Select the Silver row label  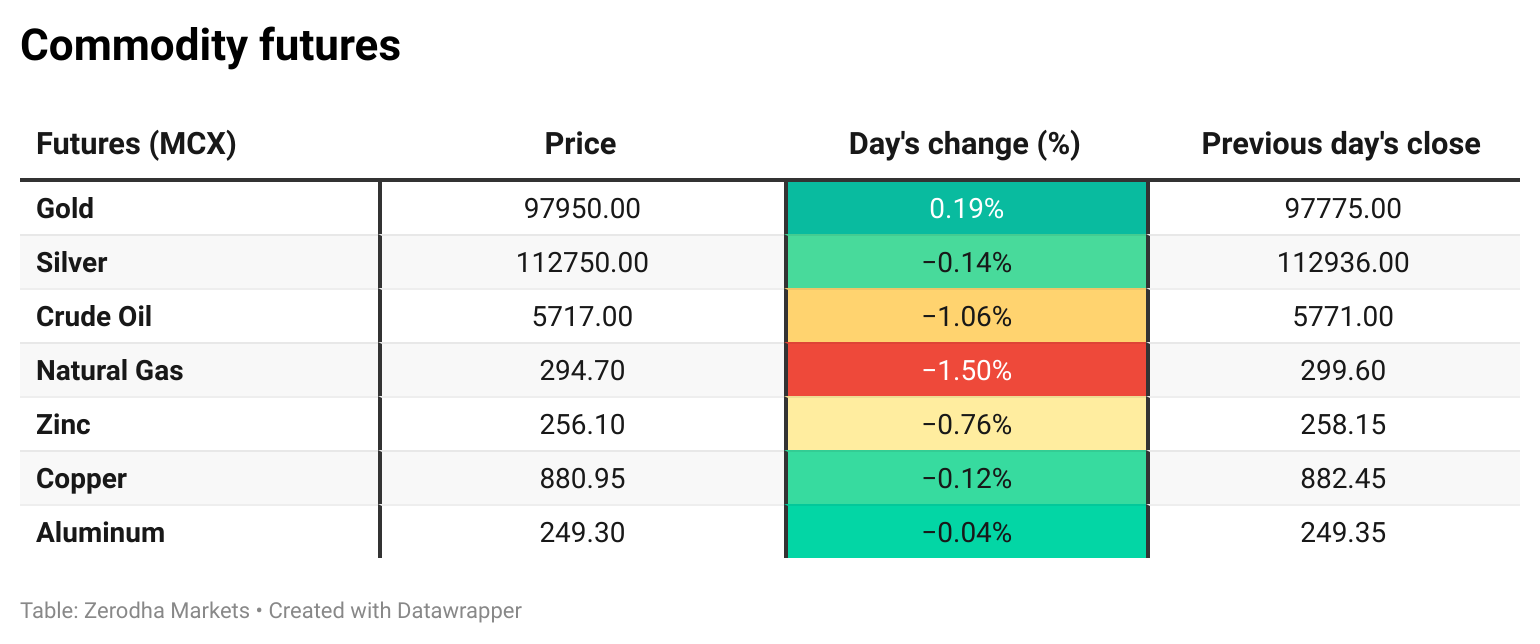pyautogui.click(x=71, y=263)
